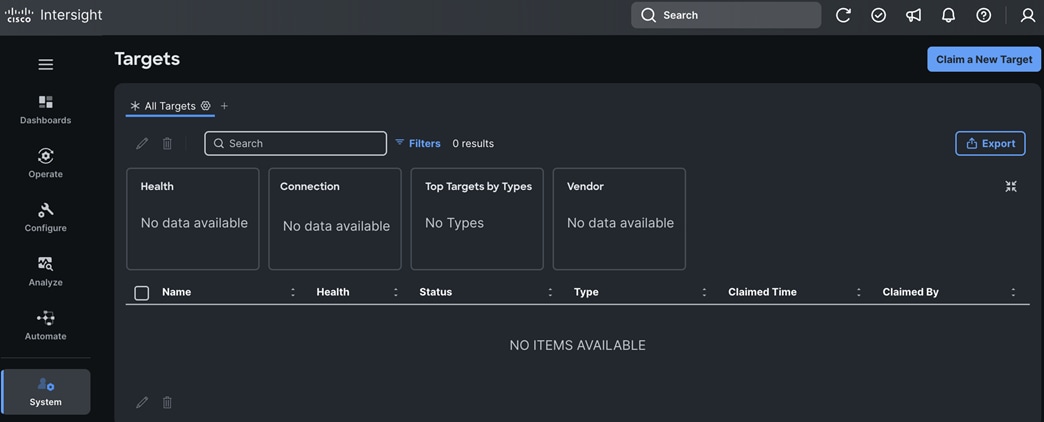Viewport: 1044px width, 422px height.
Task: Open Claimed Time column sort options
Action: pos(859,292)
